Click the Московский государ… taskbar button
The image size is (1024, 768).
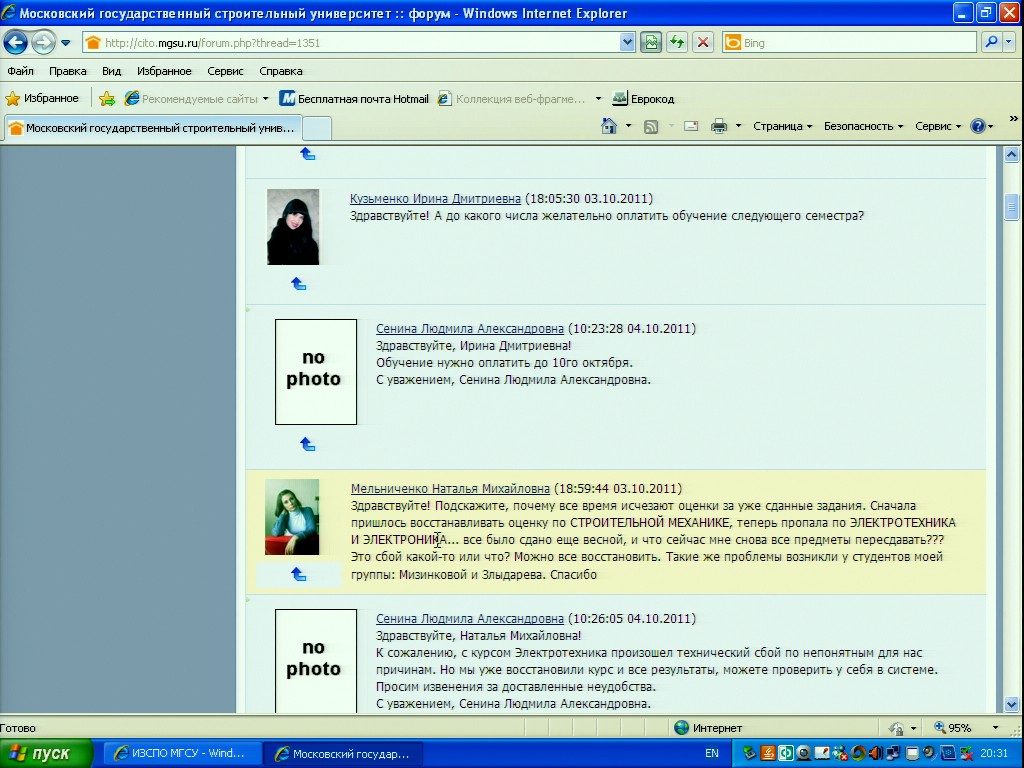[x=343, y=754]
